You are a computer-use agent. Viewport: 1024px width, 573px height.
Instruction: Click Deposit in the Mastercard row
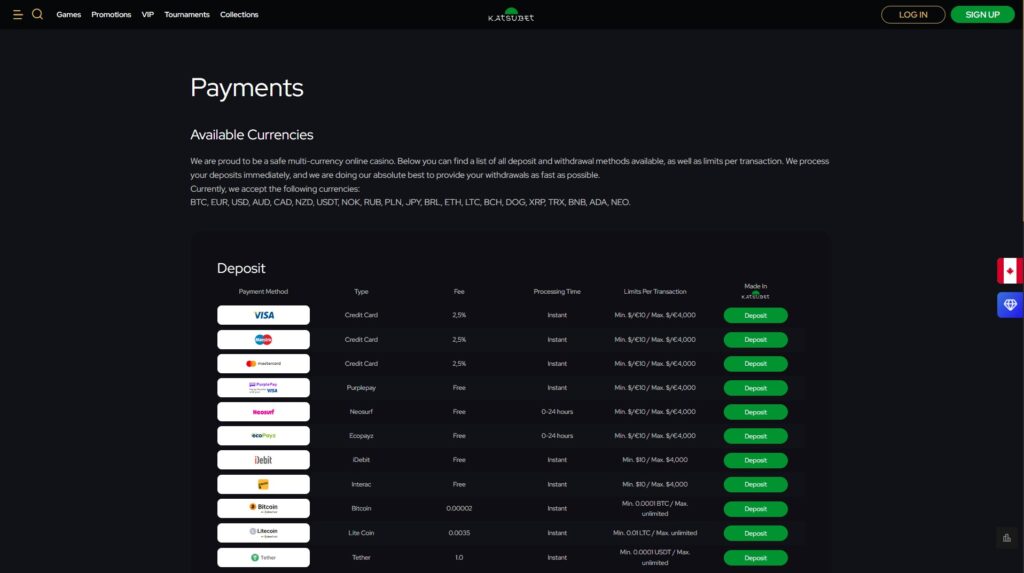(756, 364)
